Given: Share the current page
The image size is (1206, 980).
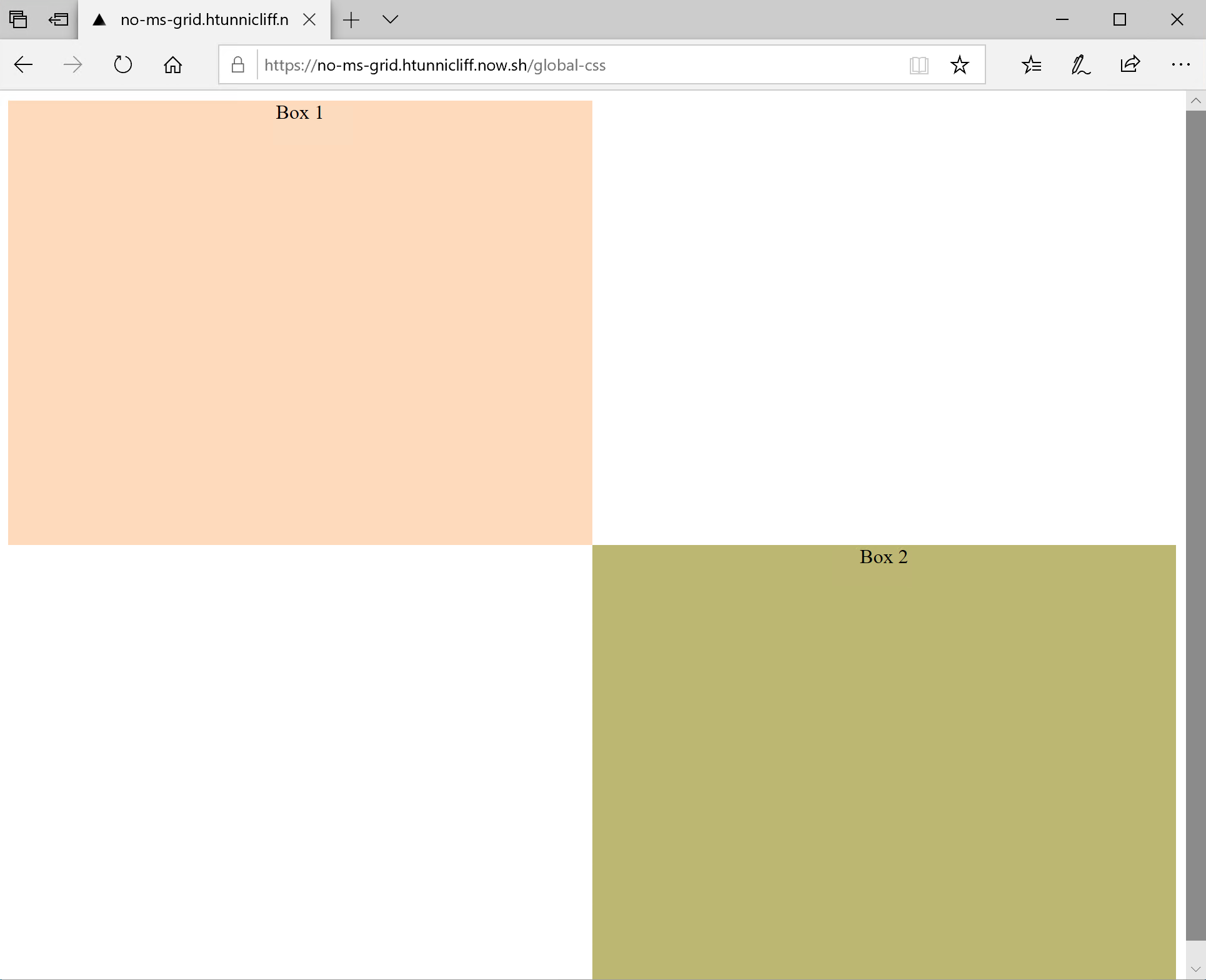Looking at the screenshot, I should pos(1129,64).
